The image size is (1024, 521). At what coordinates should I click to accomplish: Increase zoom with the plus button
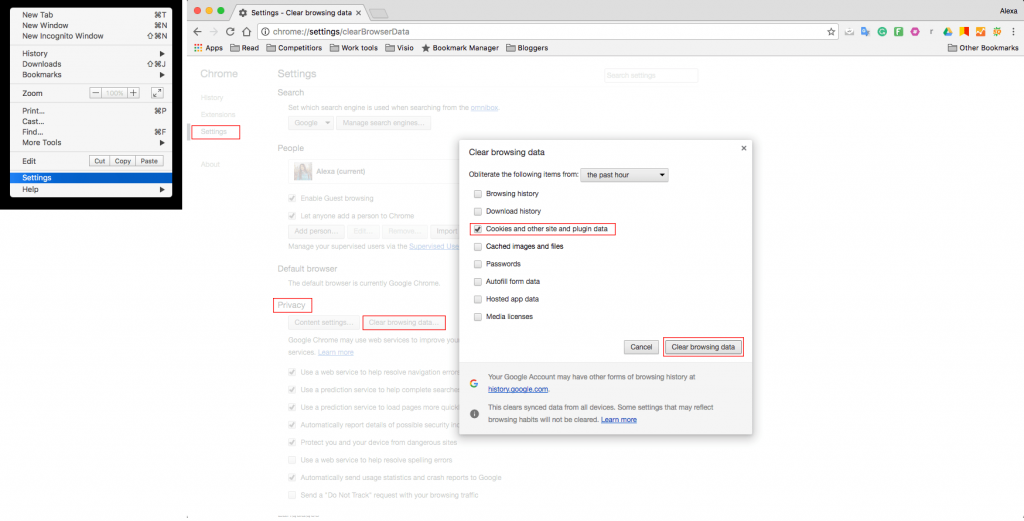pyautogui.click(x=133, y=93)
